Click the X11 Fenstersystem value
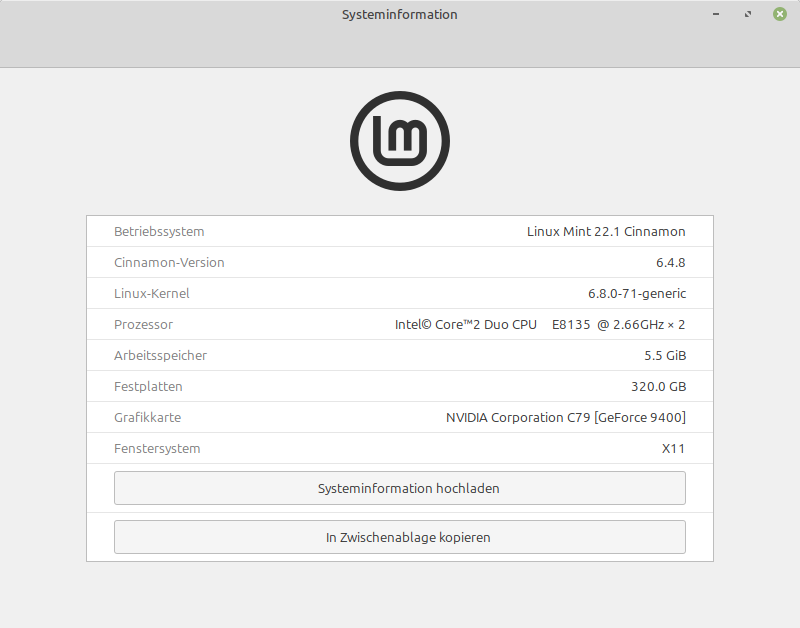The height and width of the screenshot is (628, 800). [674, 449]
